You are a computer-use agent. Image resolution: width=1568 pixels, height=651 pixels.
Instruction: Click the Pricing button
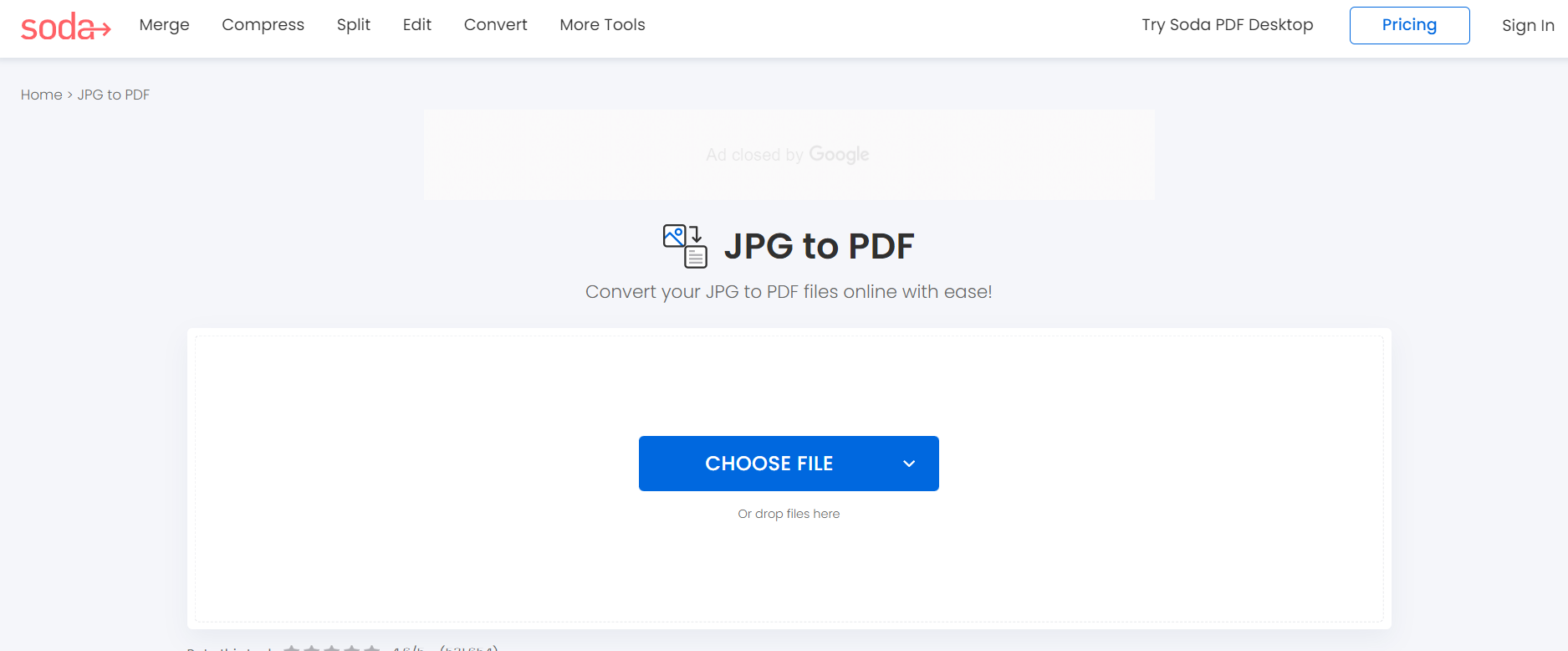(x=1410, y=25)
